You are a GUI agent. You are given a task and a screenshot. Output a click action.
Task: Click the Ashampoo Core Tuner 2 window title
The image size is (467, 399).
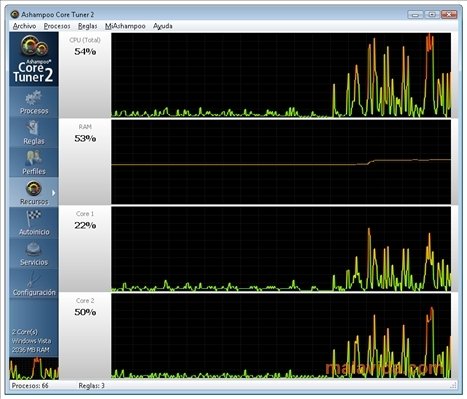[x=58, y=15]
